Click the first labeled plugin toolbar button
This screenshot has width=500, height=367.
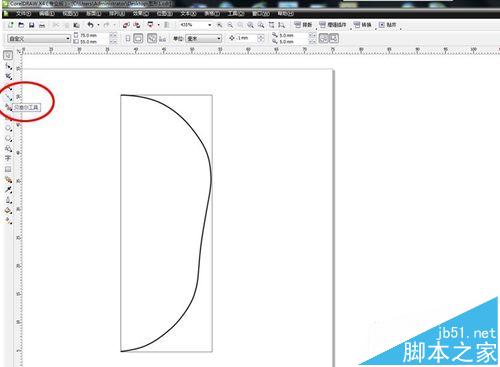pos(303,25)
